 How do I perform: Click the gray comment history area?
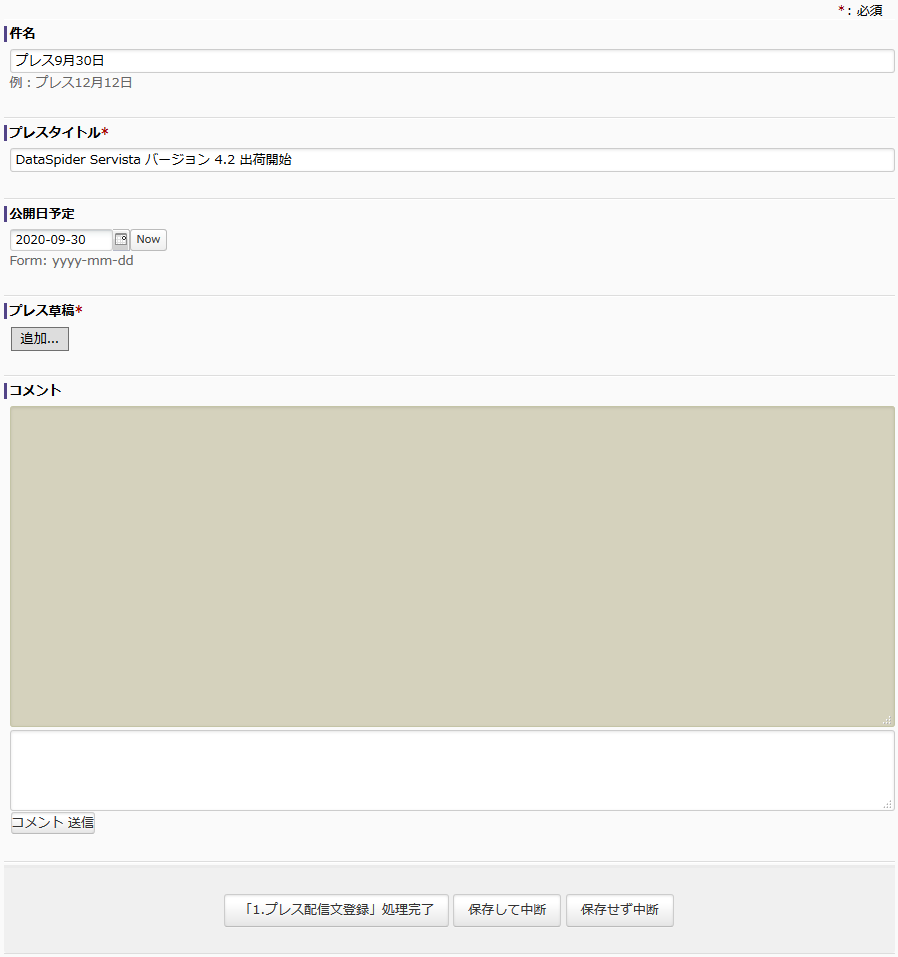click(452, 566)
